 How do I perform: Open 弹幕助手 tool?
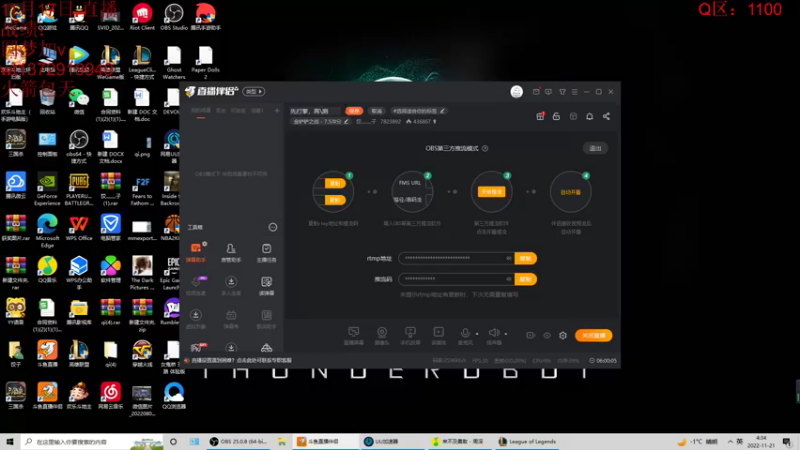pyautogui.click(x=196, y=253)
